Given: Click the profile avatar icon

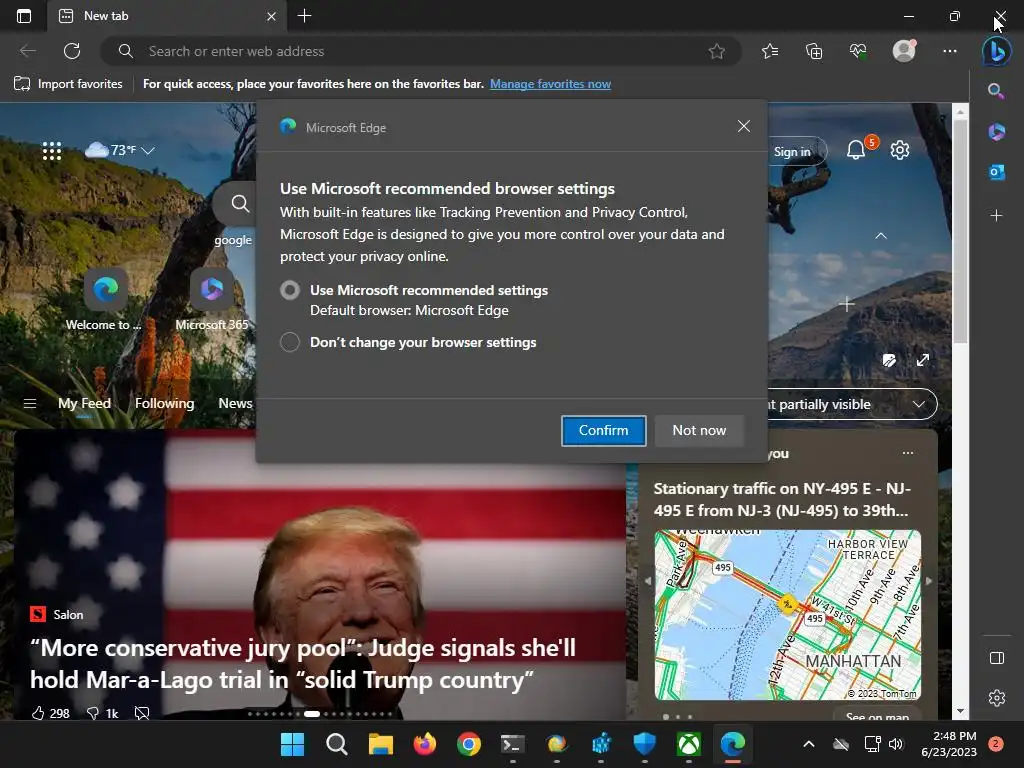Looking at the screenshot, I should (904, 51).
